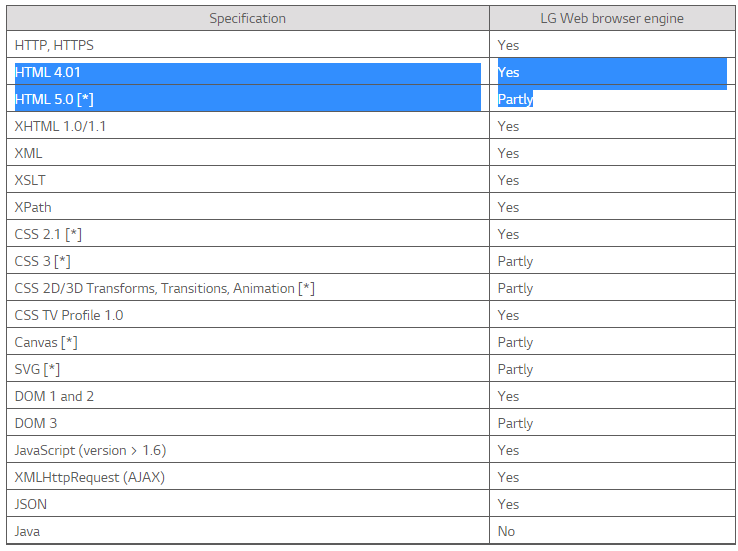Image resolution: width=738 pixels, height=551 pixels.
Task: Select the JavaScript (version > 1.6) cell
Action: [x=90, y=450]
